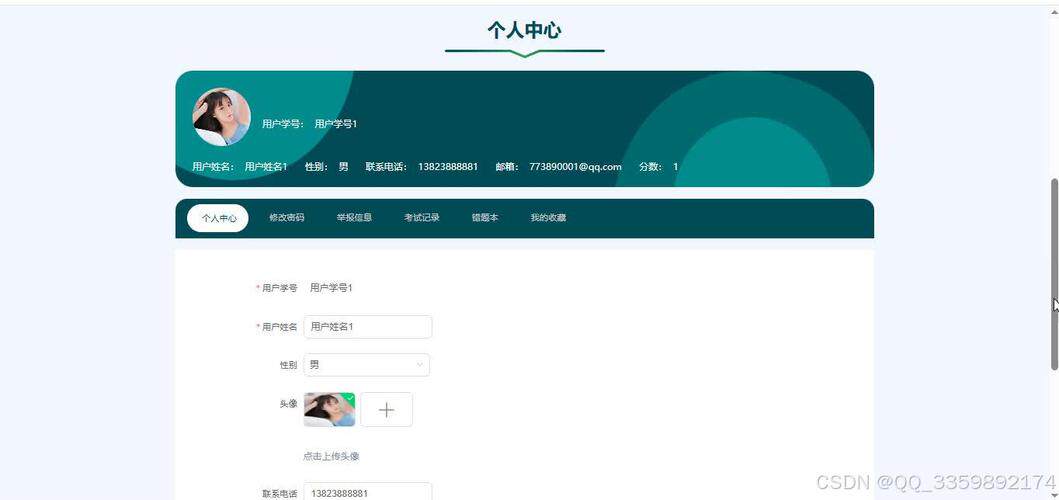View the 考试记录 tab
This screenshot has width=1059, height=500.
tap(422, 218)
